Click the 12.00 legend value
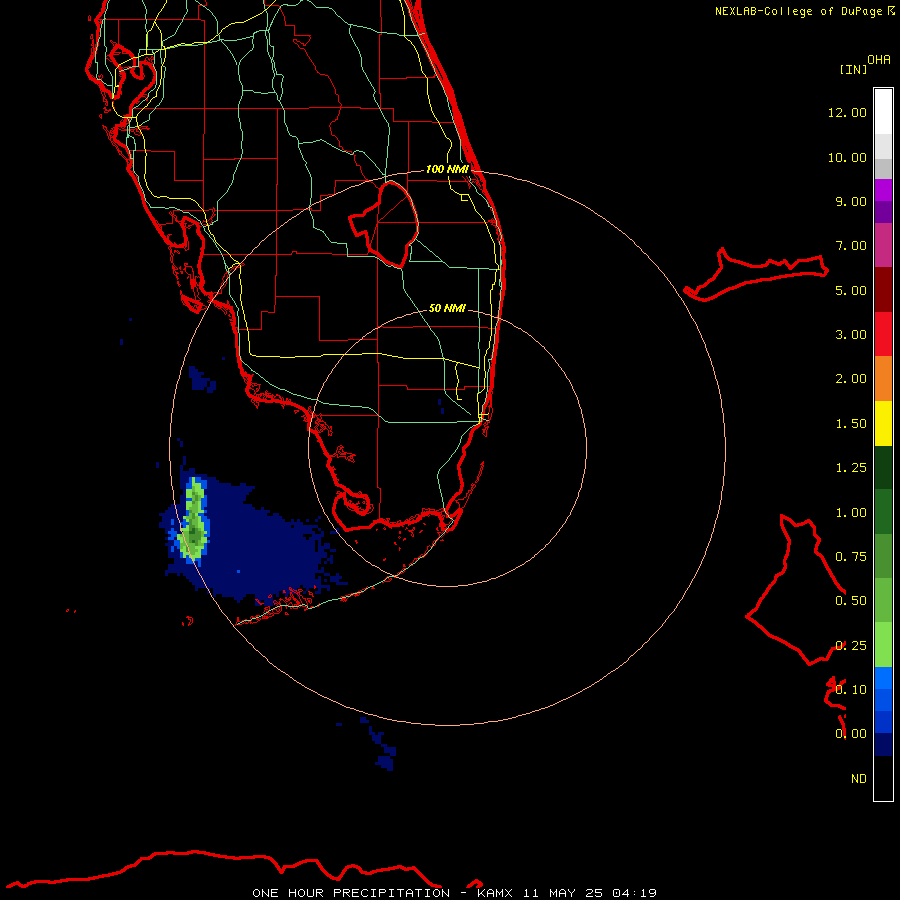The height and width of the screenshot is (900, 900). (847, 112)
